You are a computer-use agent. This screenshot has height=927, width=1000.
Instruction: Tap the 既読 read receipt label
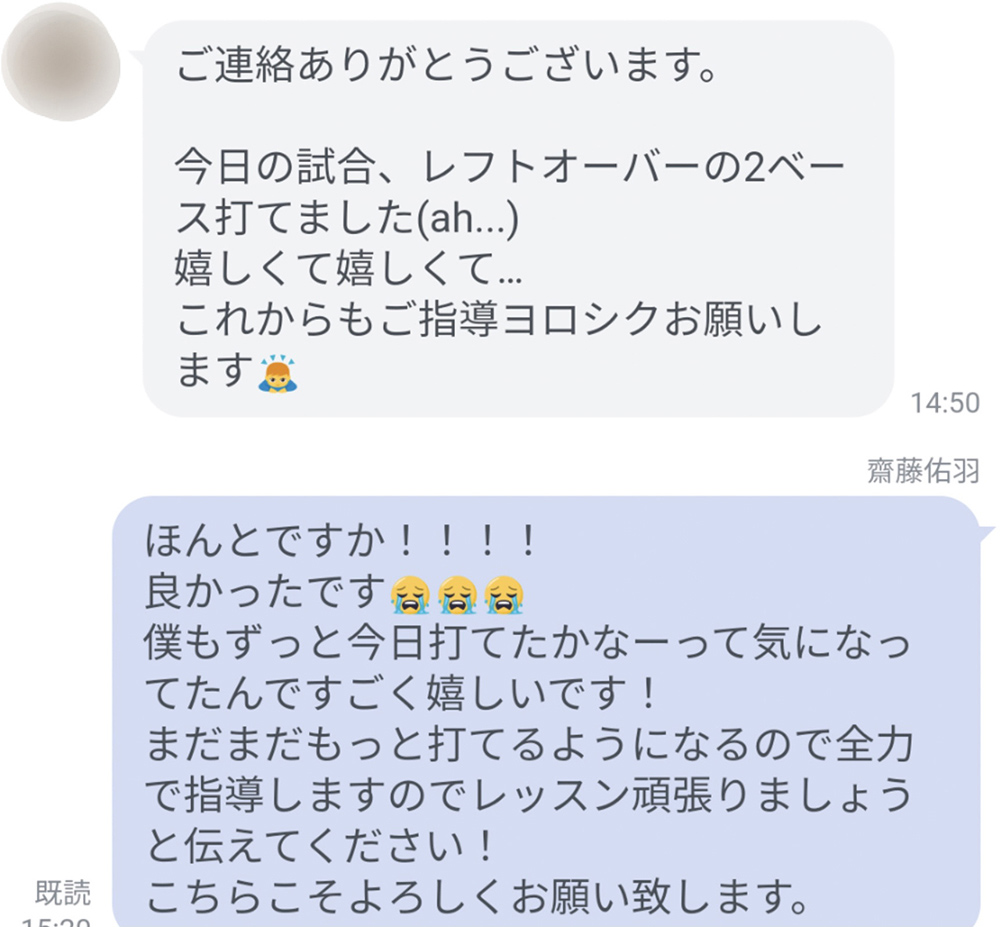[x=62, y=893]
